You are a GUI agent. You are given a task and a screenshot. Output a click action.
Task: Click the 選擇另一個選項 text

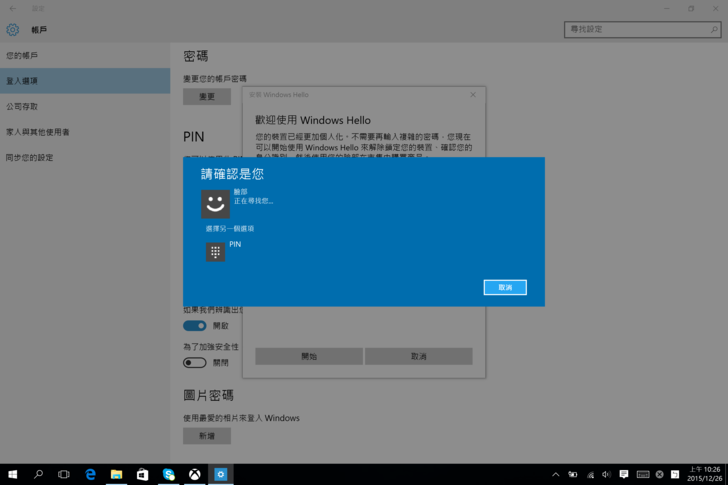[230, 229]
